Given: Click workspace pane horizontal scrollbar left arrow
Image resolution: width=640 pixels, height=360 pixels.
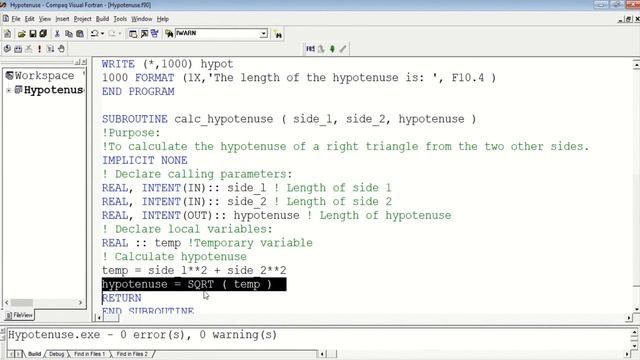Looking at the screenshot, I should (7, 302).
